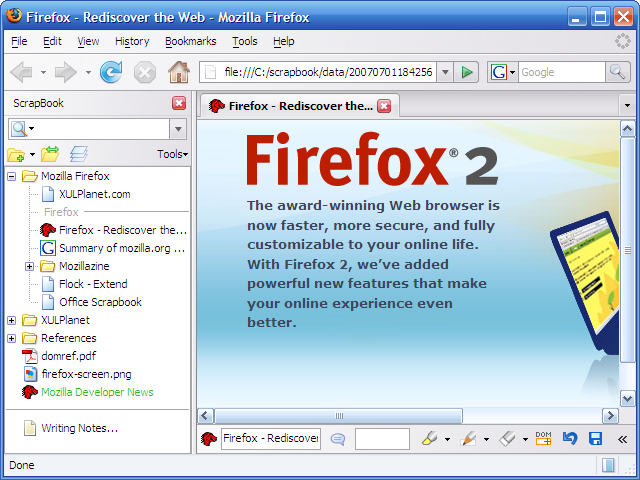Viewport: 640px width, 480px height.
Task: Open the Help menu
Action: click(x=283, y=41)
